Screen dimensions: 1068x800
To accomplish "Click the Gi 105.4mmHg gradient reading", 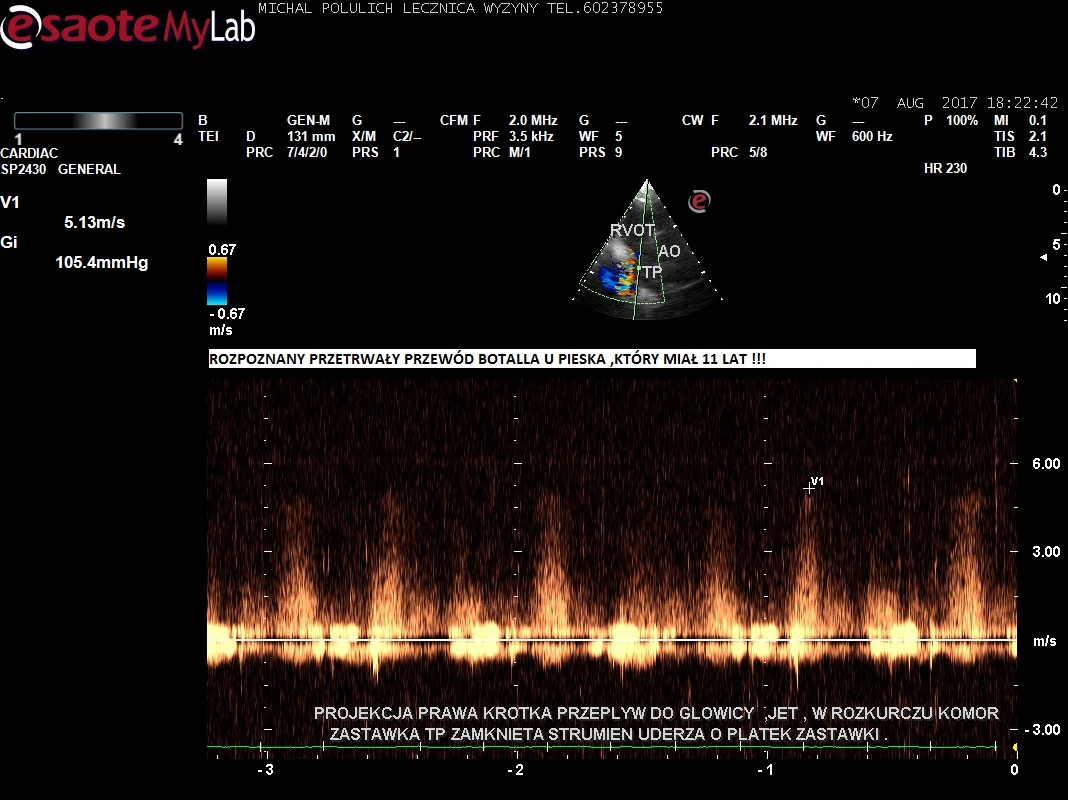I will (102, 263).
